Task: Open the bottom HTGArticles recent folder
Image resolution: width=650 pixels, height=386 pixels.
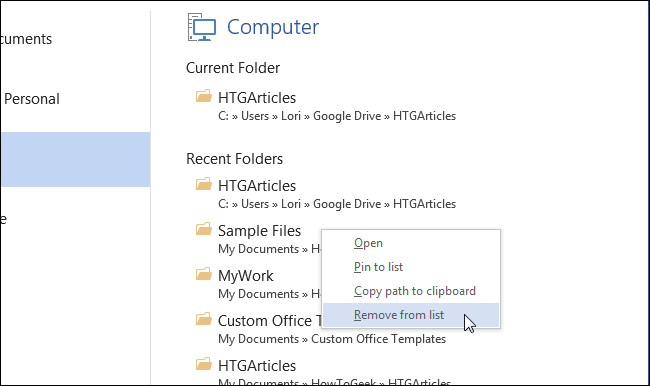Action: point(257,366)
